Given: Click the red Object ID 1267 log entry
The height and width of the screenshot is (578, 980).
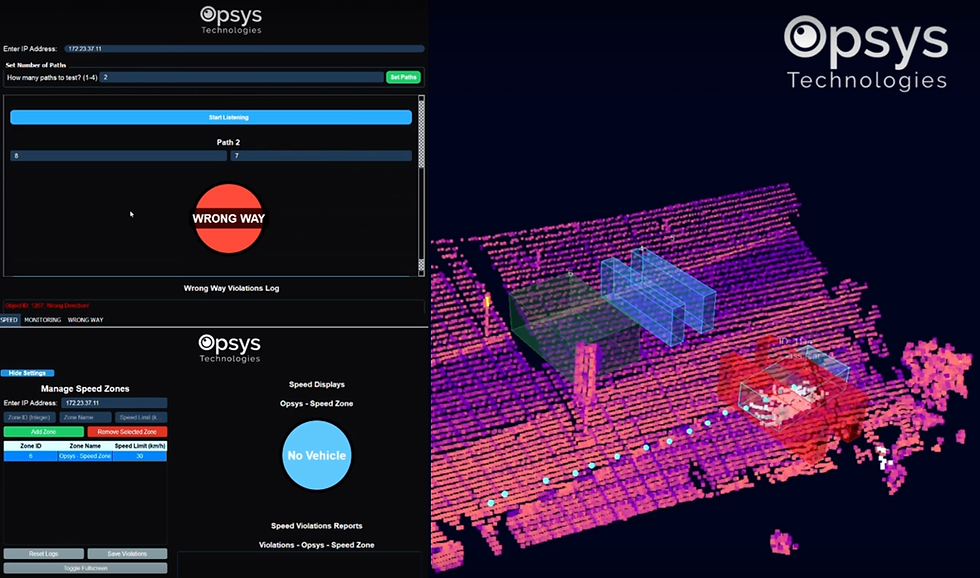Looking at the screenshot, I should [x=47, y=306].
